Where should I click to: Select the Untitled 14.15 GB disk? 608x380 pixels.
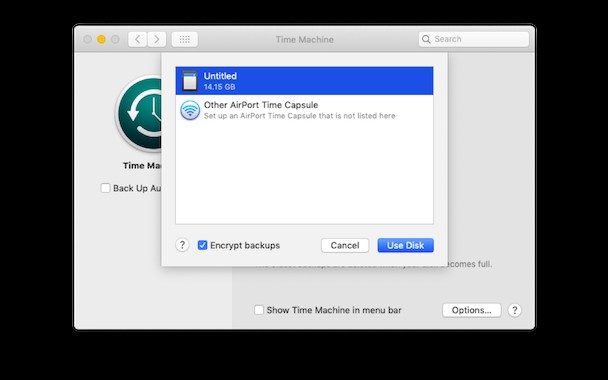pos(304,81)
